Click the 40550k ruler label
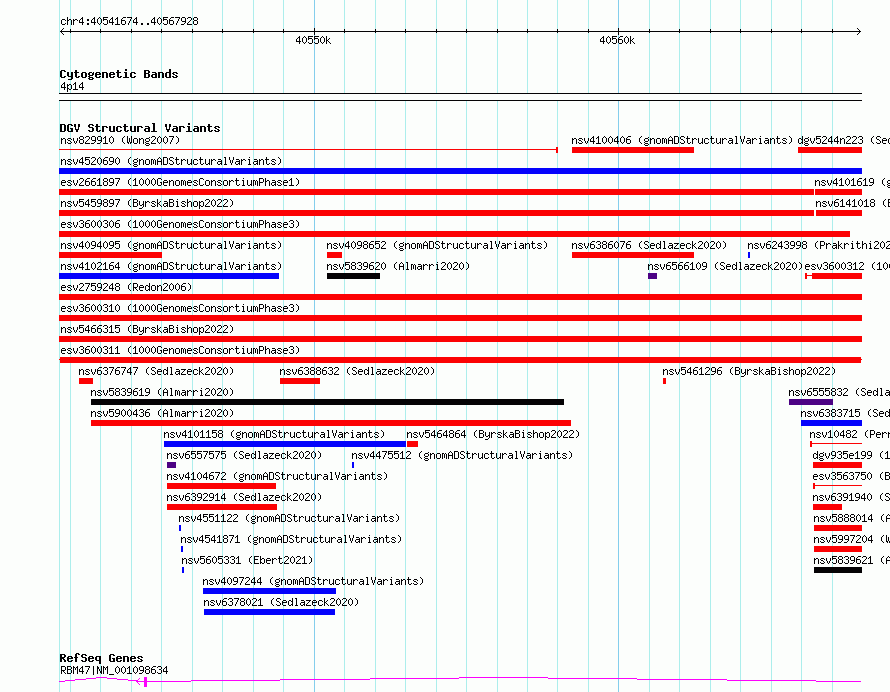890x692 pixels. (313, 40)
